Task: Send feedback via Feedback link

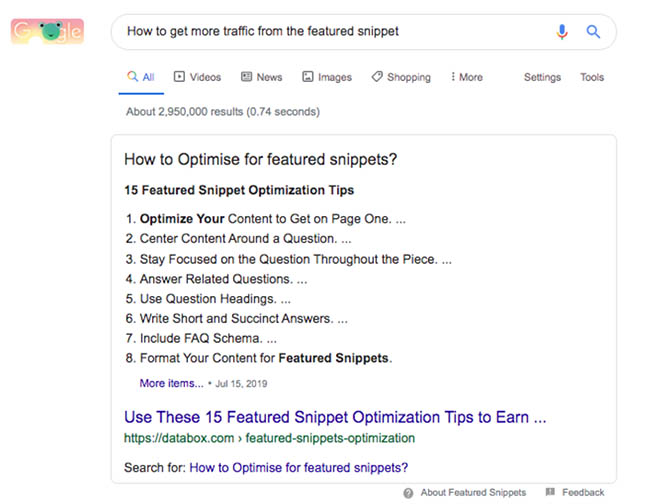Action: click(x=583, y=492)
